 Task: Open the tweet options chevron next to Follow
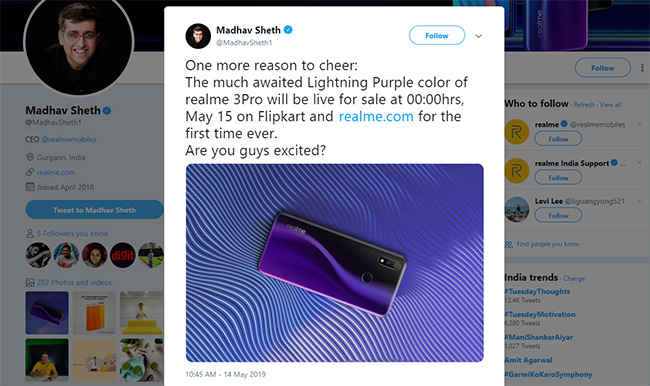[478, 36]
